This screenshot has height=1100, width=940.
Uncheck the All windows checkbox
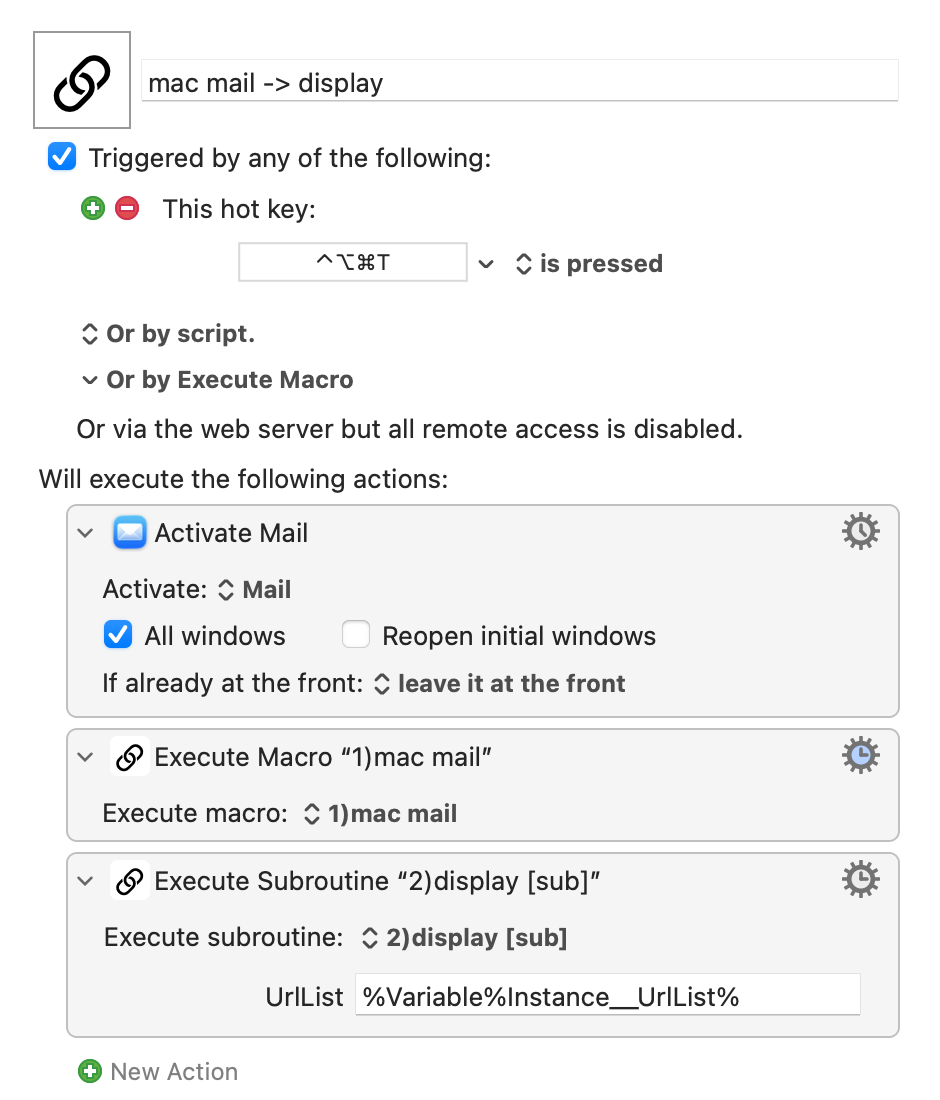[117, 635]
